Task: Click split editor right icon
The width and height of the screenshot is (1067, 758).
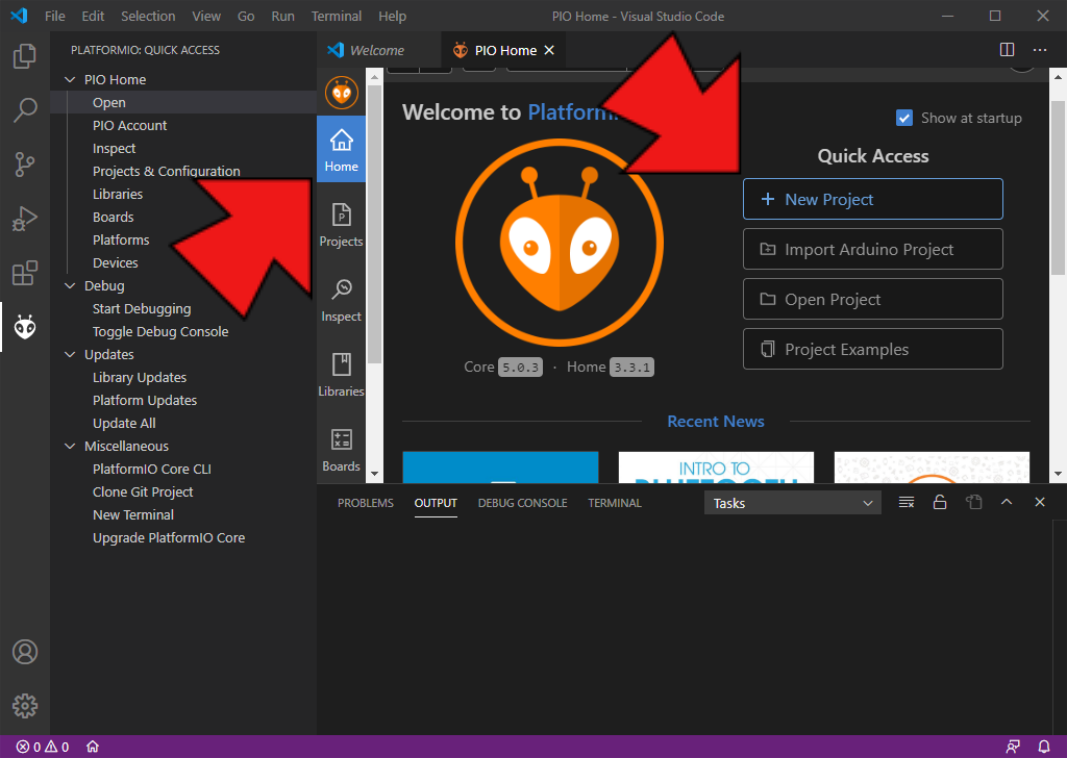Action: 1007,50
